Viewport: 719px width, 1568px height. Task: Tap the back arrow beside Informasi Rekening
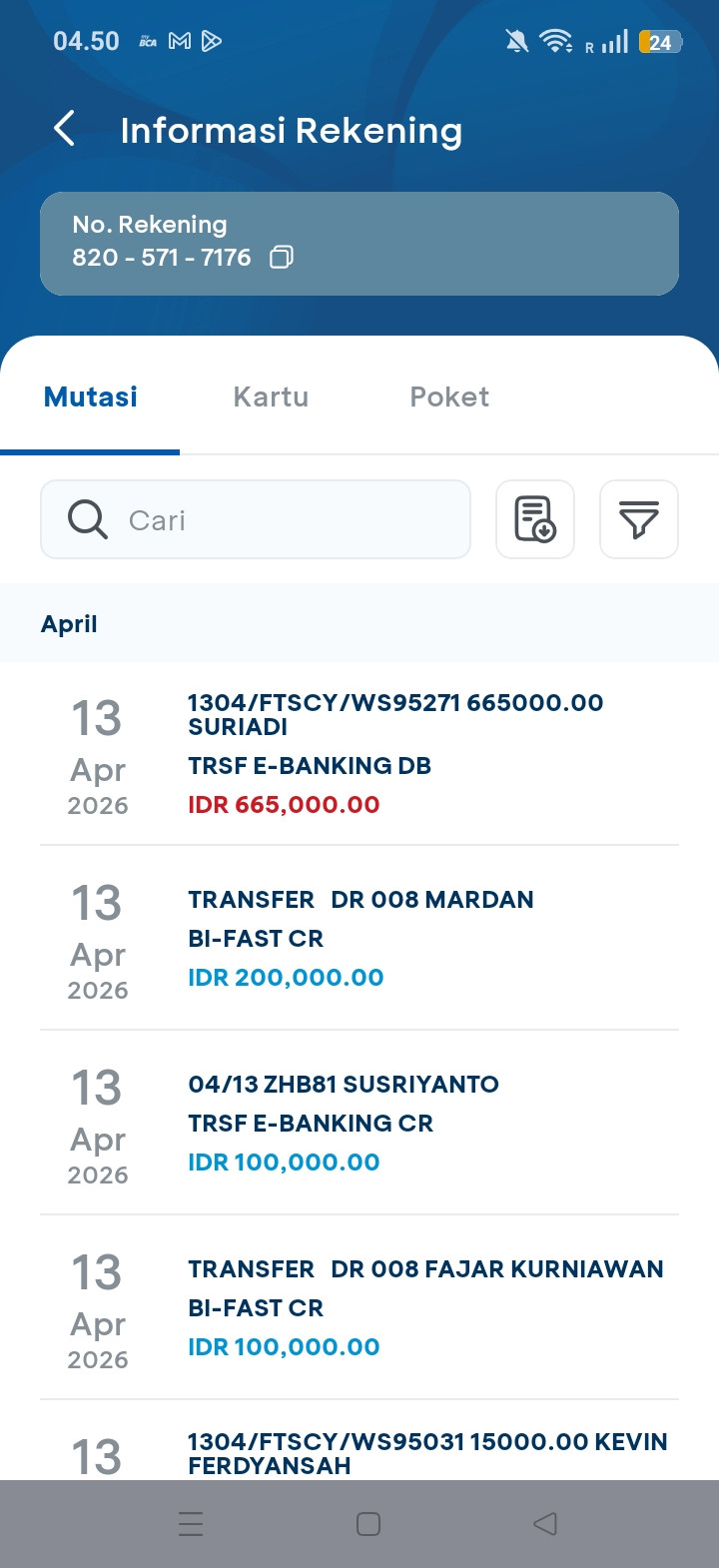point(64,129)
